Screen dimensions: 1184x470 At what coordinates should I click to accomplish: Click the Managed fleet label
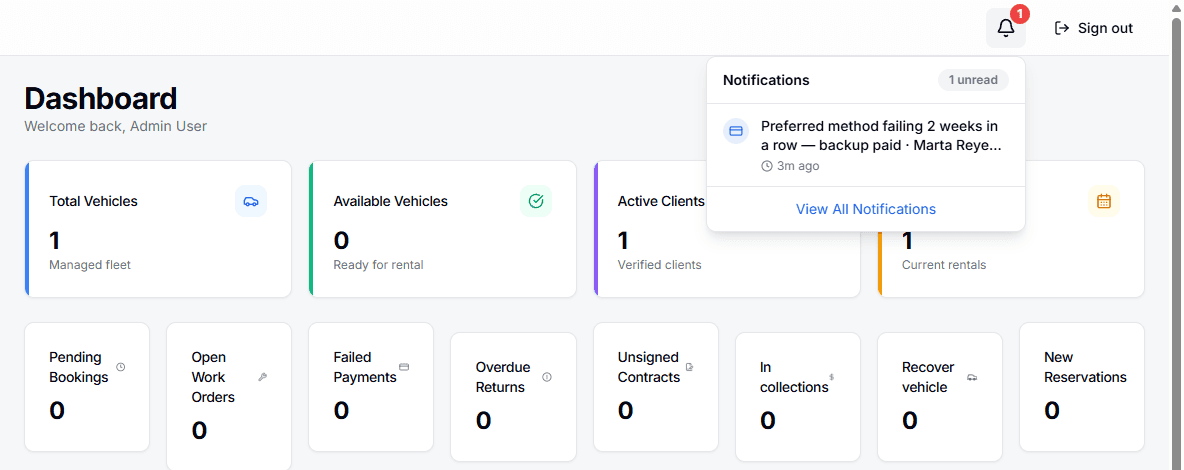(x=90, y=265)
